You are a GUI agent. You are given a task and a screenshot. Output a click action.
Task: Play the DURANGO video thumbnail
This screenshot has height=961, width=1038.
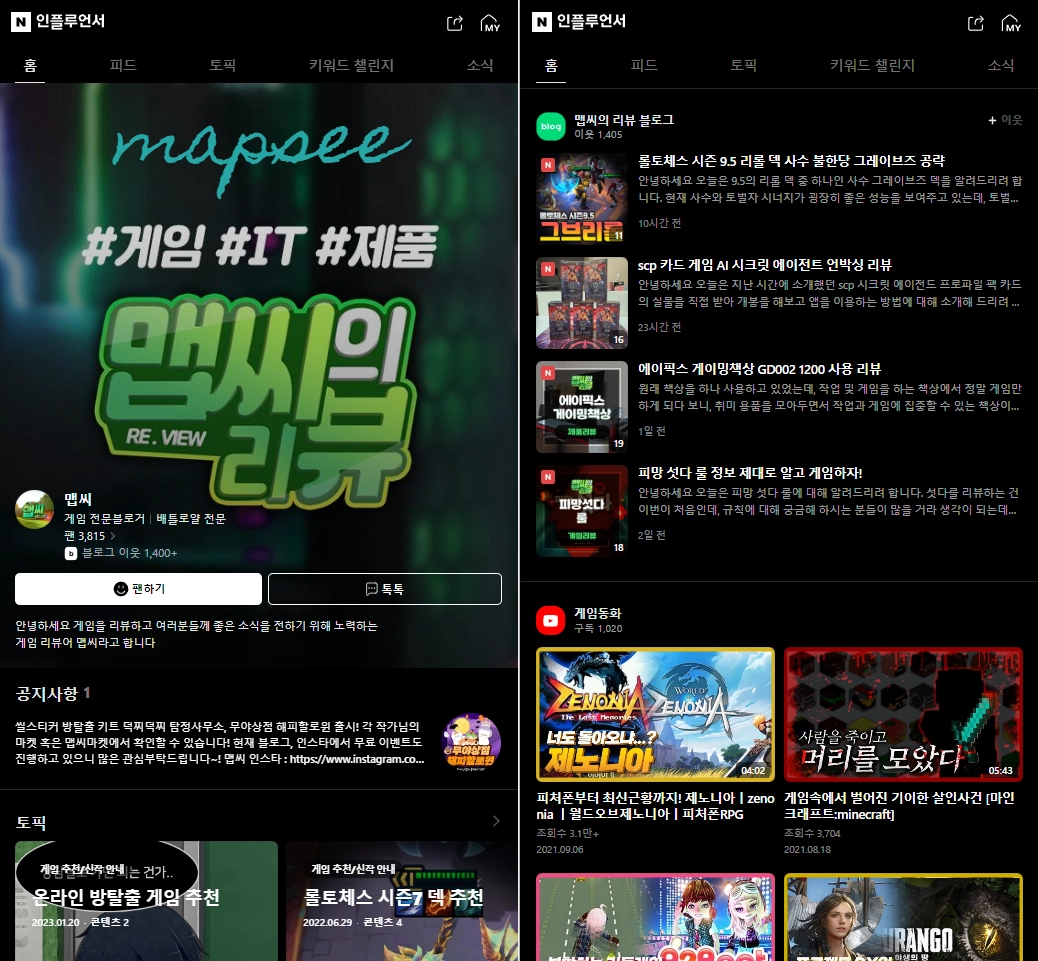(904, 917)
